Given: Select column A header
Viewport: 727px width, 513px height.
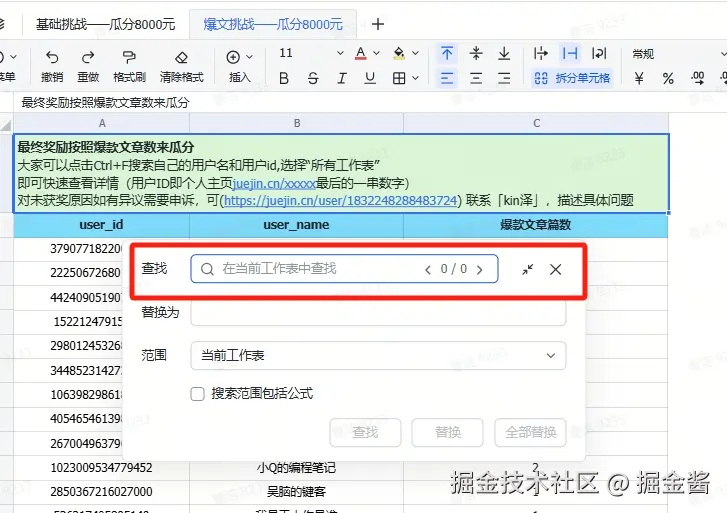Looking at the screenshot, I should click(102, 123).
